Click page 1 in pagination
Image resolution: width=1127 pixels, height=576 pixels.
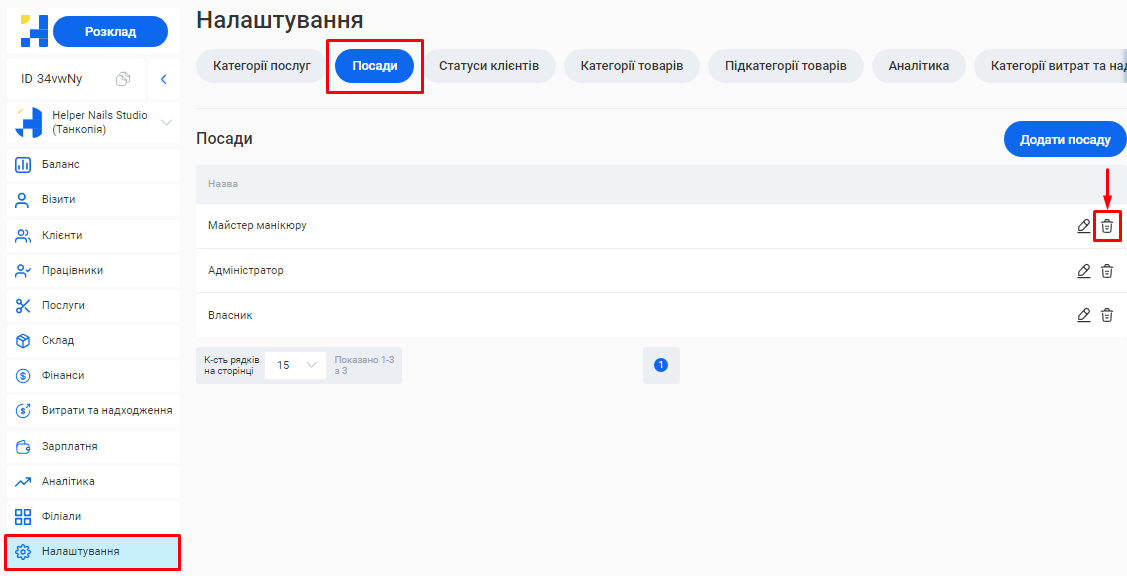pos(660,365)
